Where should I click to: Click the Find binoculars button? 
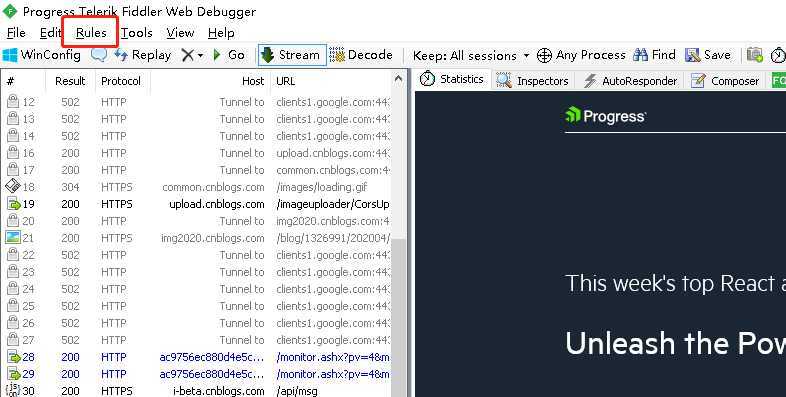pos(654,55)
